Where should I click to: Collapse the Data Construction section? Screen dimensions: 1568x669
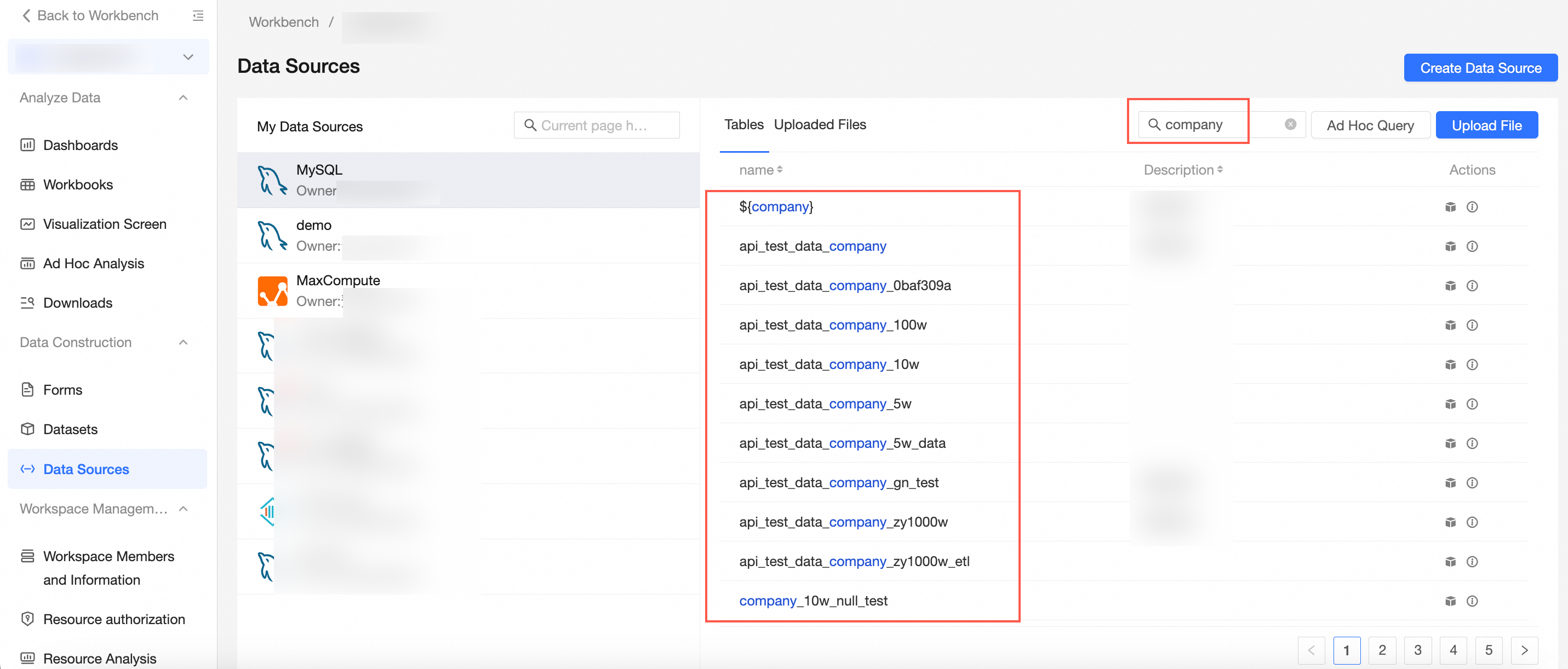(x=183, y=342)
